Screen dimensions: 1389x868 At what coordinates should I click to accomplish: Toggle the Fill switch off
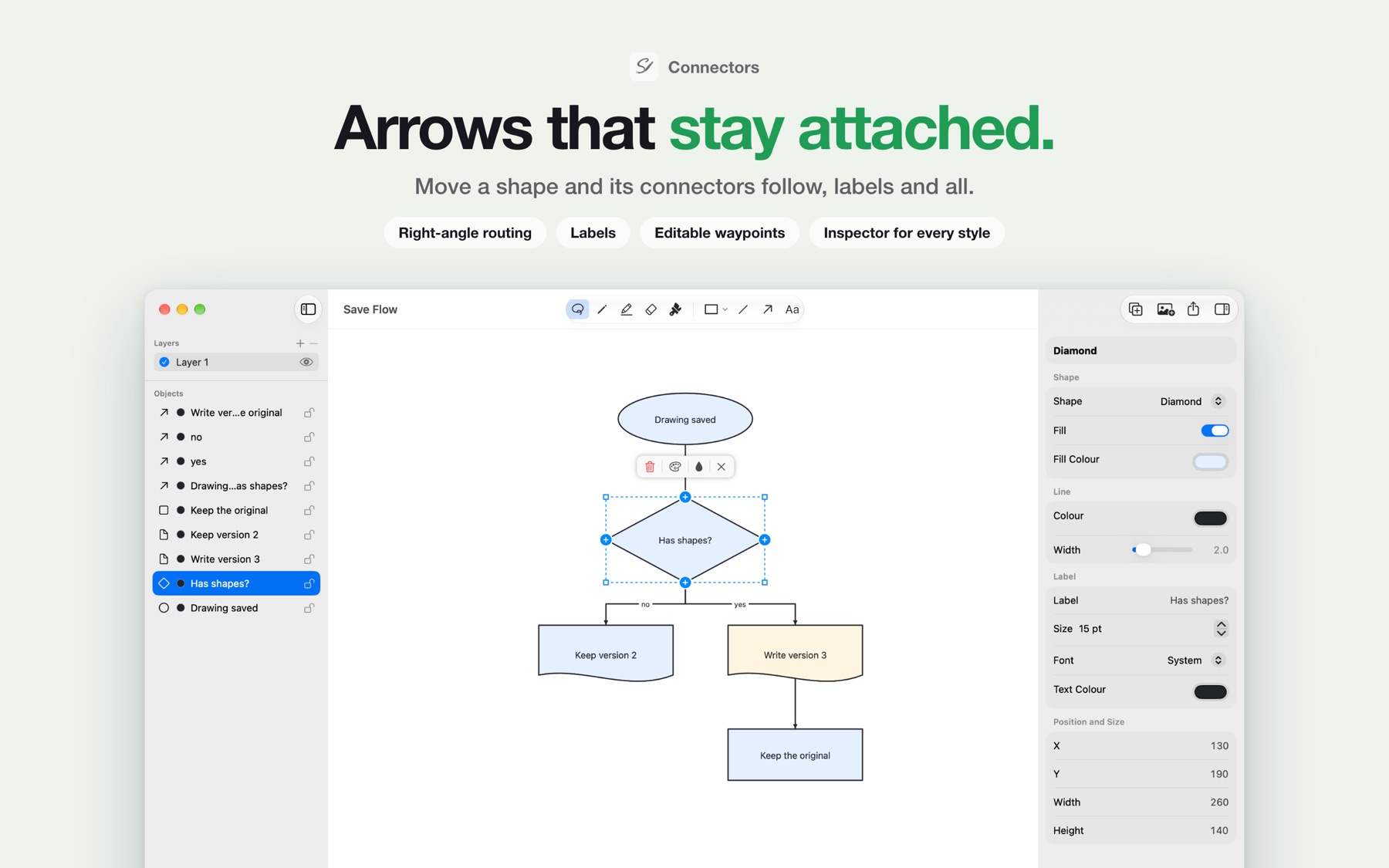click(1215, 431)
